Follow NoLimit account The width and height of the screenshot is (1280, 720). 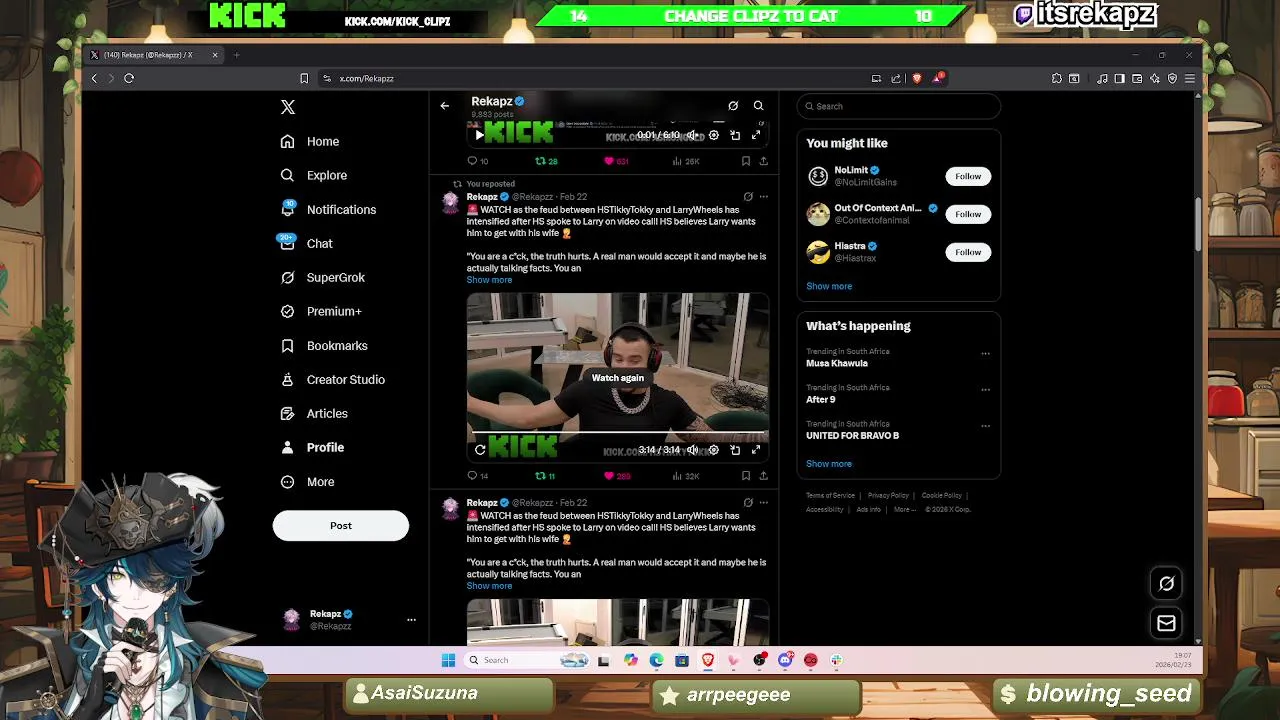click(968, 176)
